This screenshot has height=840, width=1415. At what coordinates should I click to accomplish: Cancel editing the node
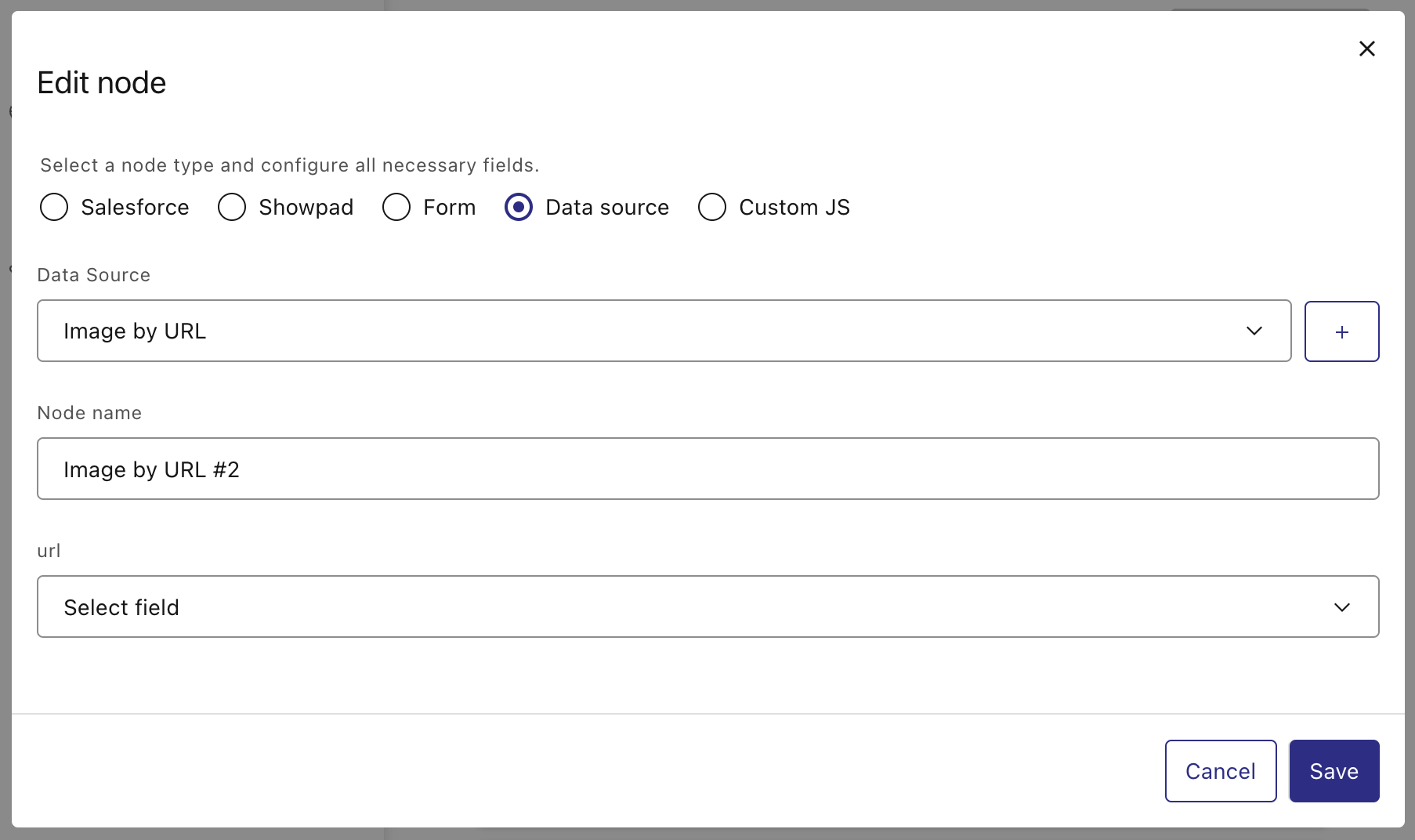(x=1221, y=771)
